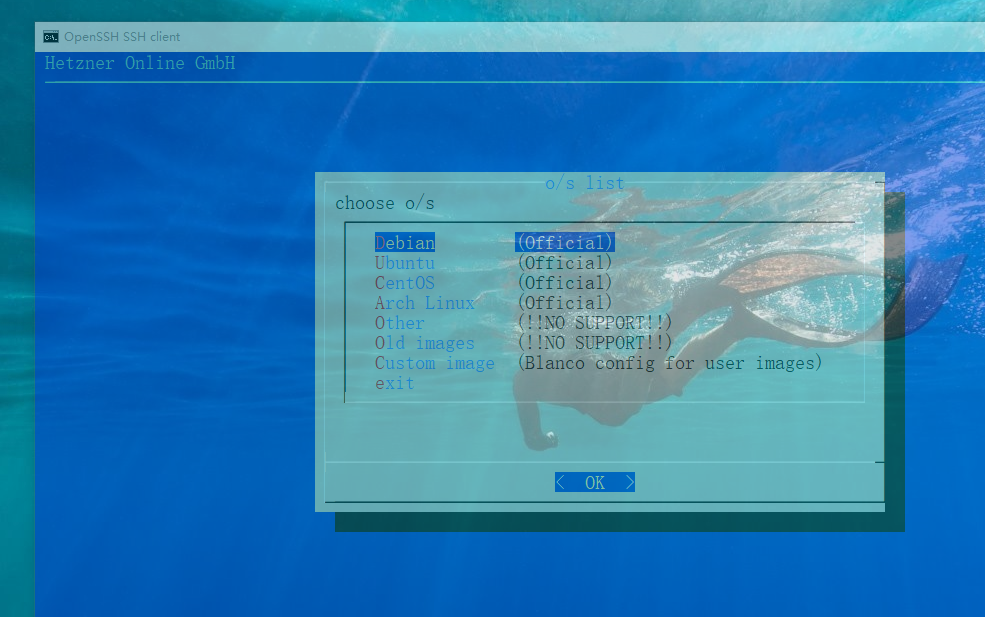Click the OpenSSH SSH client window title

pos(122,37)
